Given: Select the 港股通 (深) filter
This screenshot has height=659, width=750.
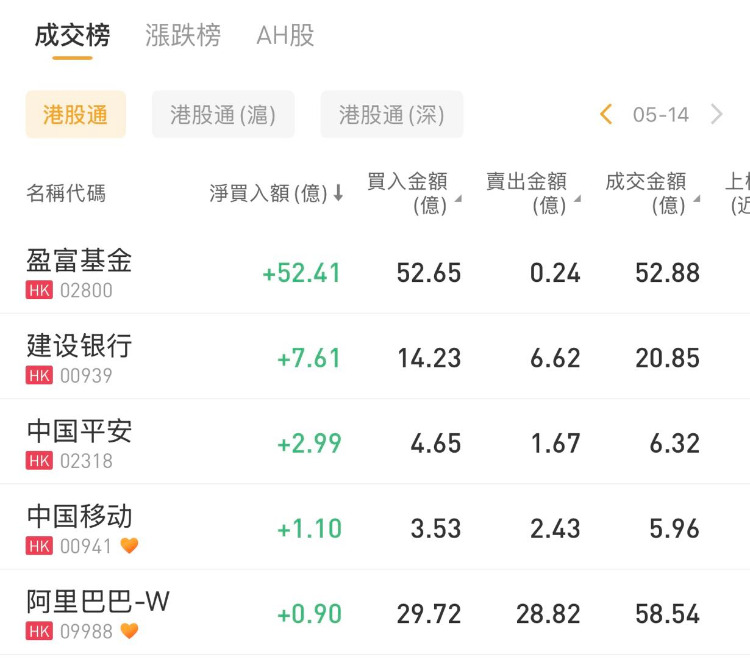Looking at the screenshot, I should (392, 115).
